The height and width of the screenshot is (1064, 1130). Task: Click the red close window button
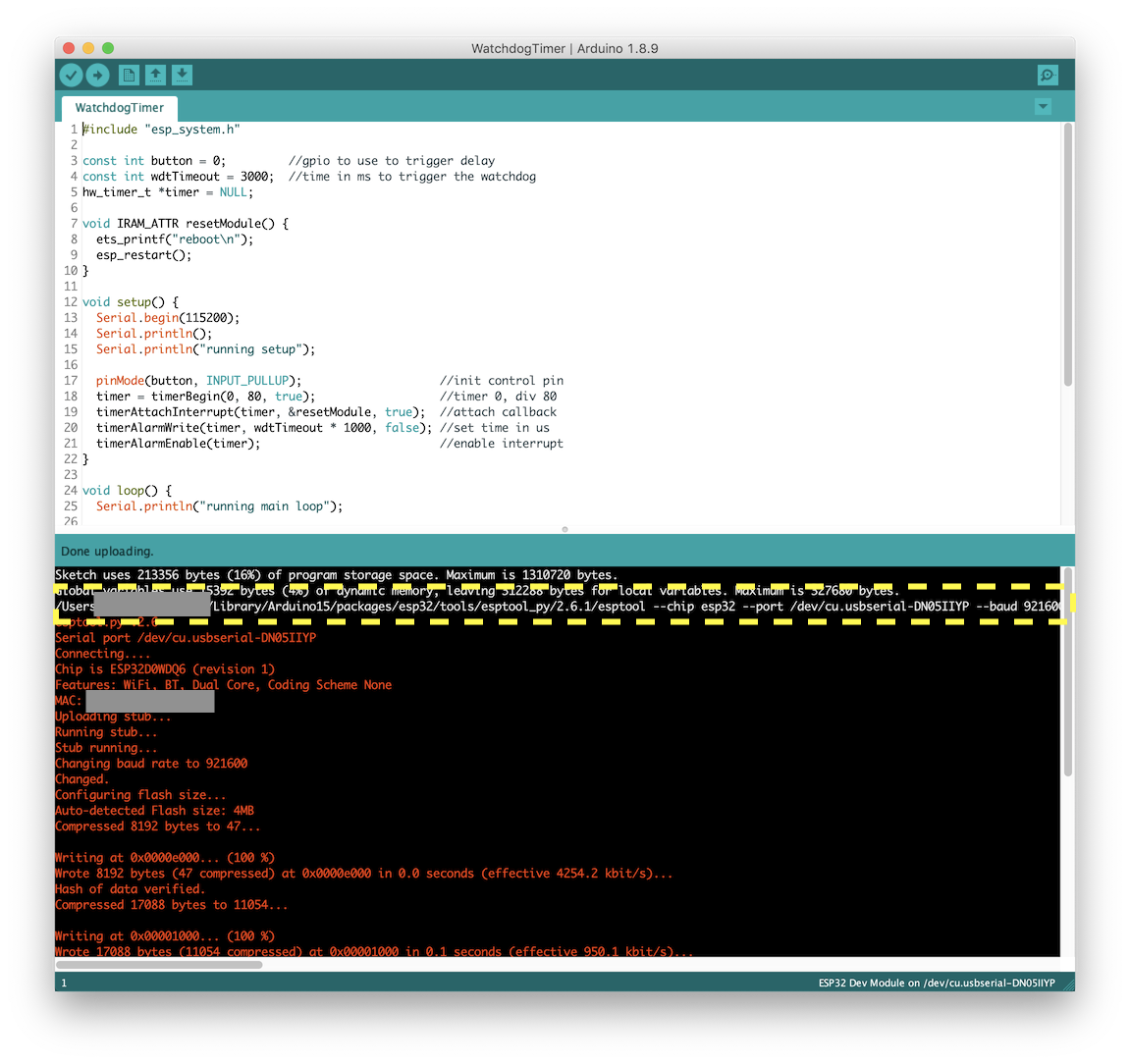[69, 48]
